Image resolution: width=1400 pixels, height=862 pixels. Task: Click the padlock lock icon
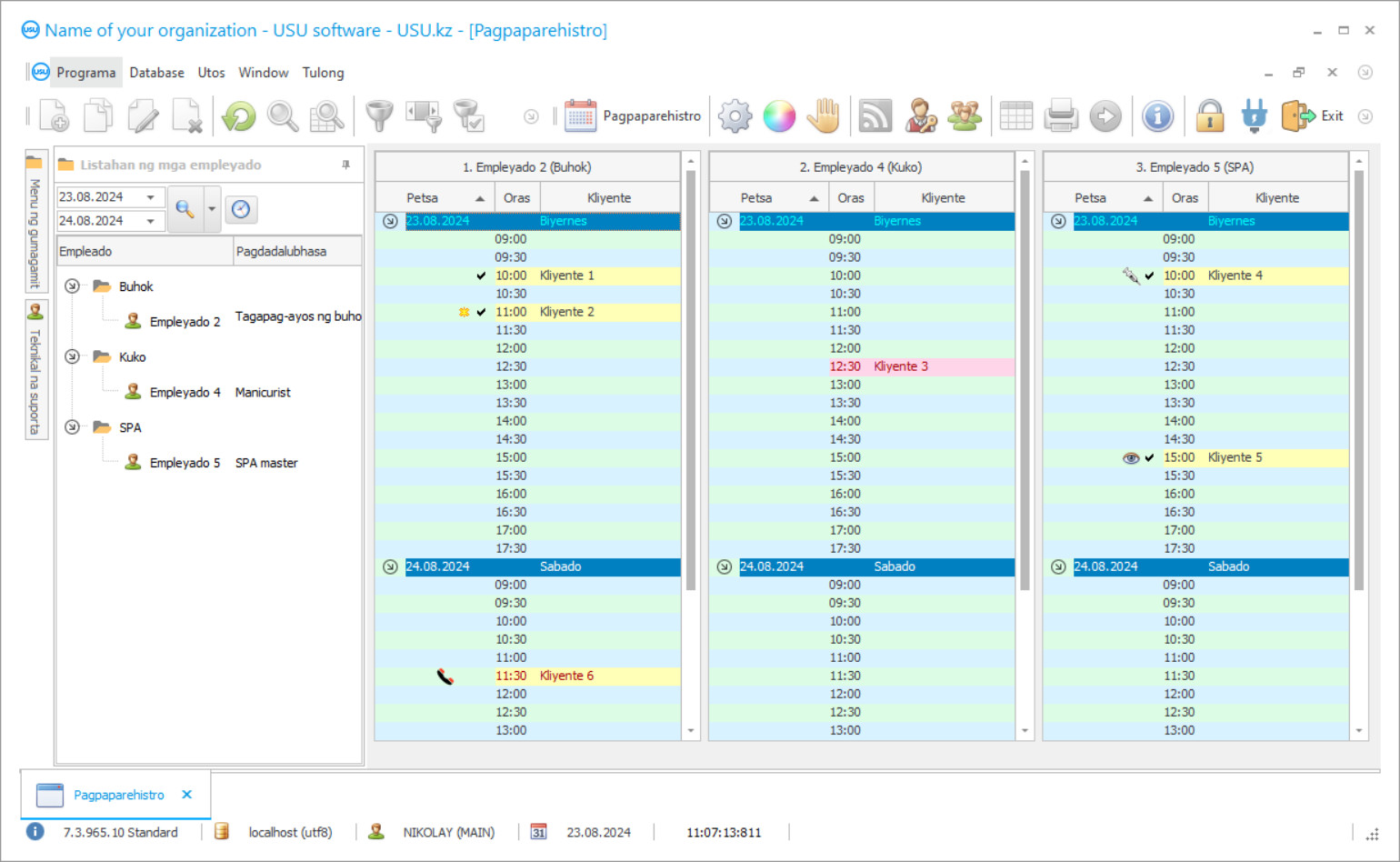pos(1210,116)
